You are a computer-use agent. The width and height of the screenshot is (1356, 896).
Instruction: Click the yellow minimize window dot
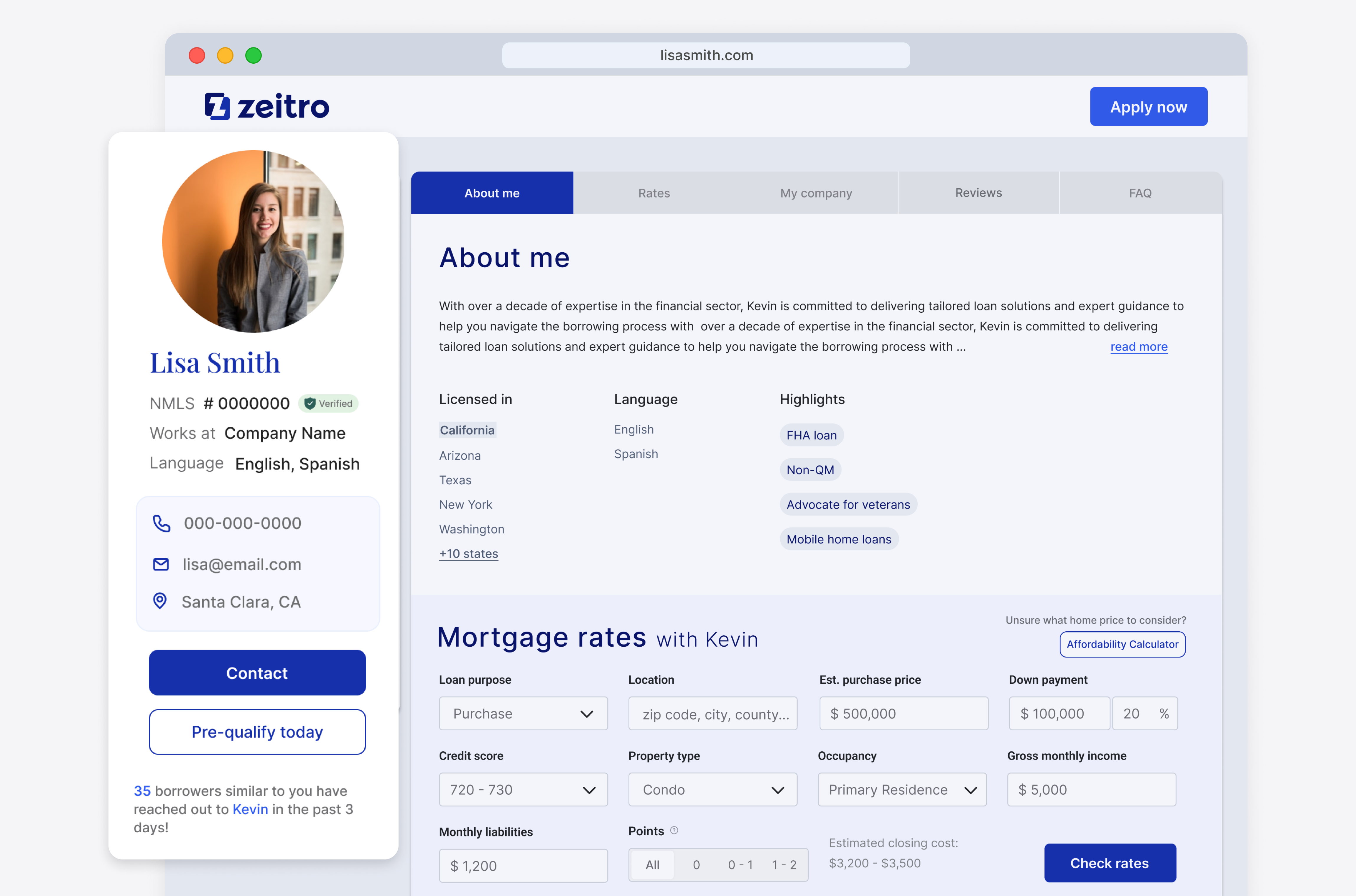pyautogui.click(x=225, y=55)
